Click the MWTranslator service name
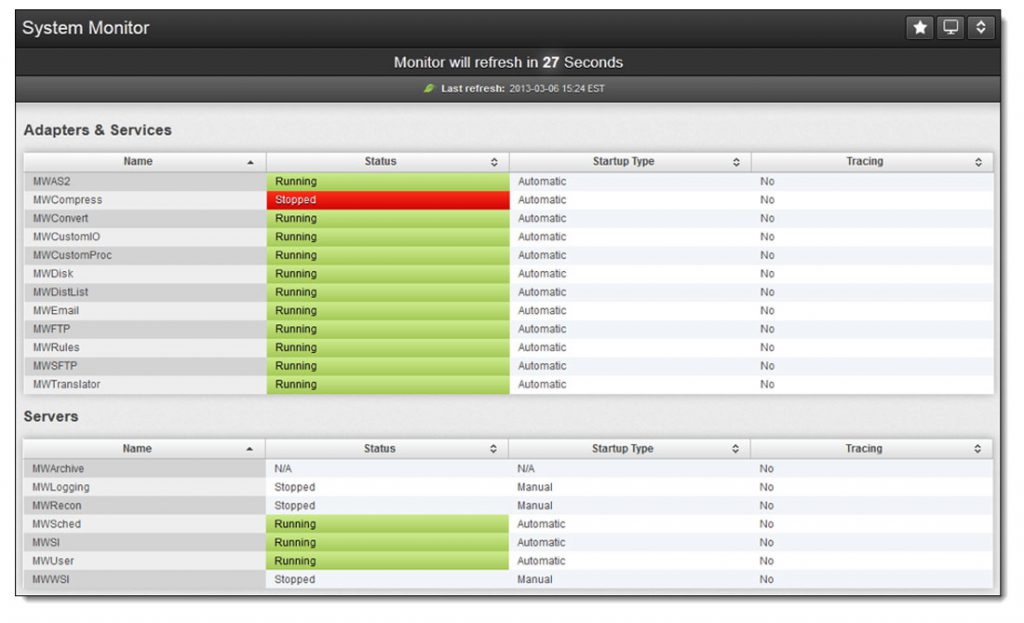The height and width of the screenshot is (623, 1024). (x=67, y=384)
